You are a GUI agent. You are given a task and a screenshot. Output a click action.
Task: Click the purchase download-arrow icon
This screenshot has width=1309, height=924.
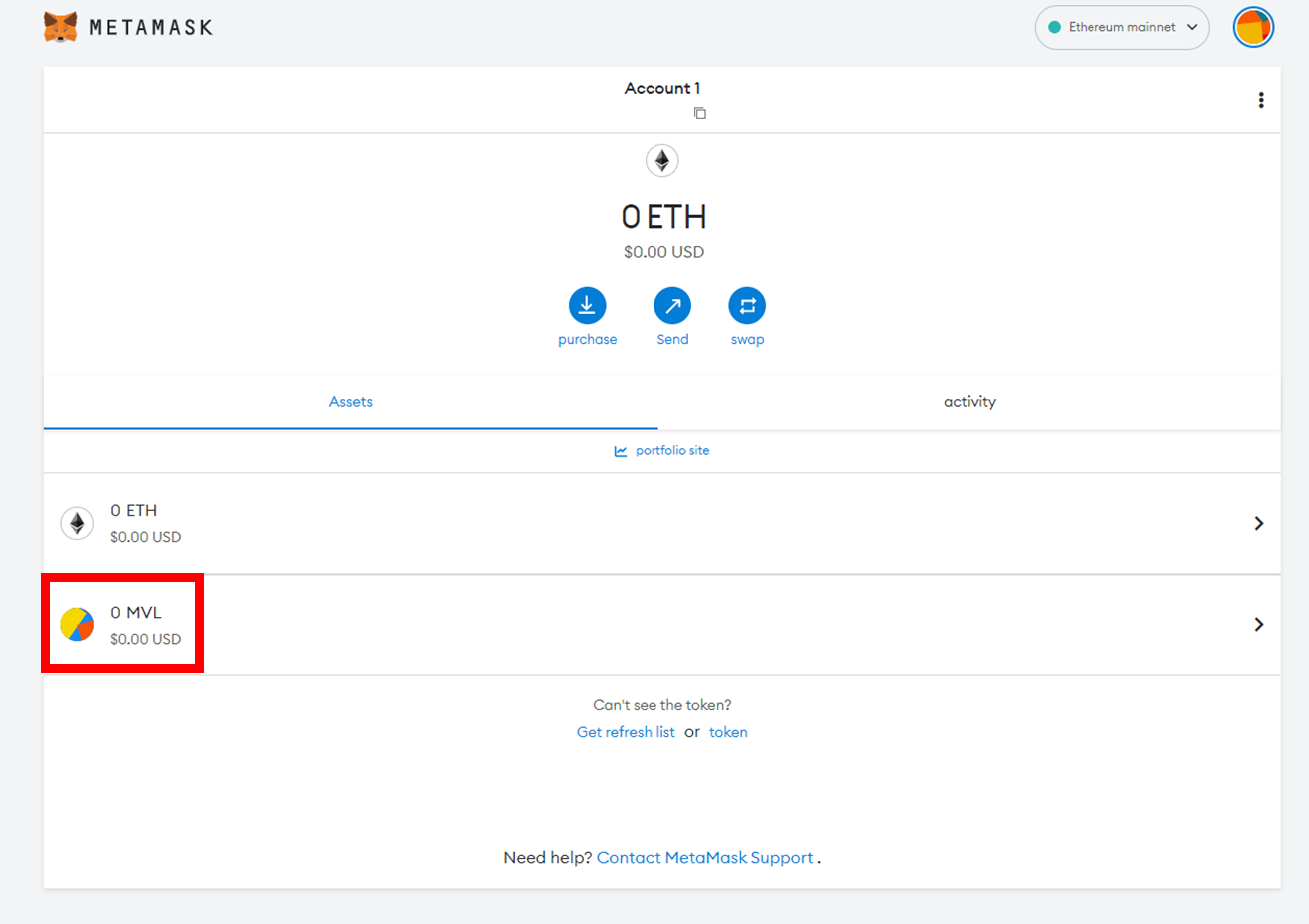(x=587, y=306)
